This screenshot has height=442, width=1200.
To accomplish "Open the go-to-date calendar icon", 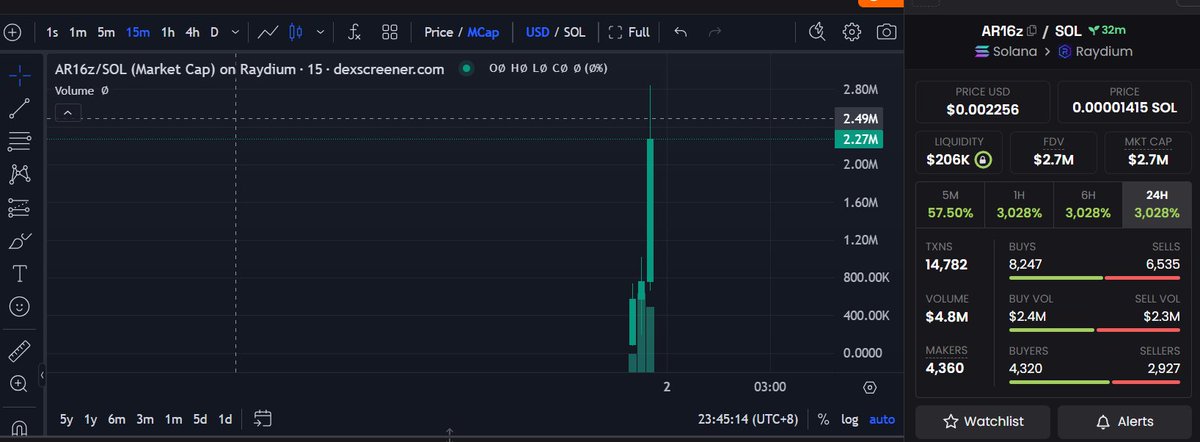I will 263,419.
